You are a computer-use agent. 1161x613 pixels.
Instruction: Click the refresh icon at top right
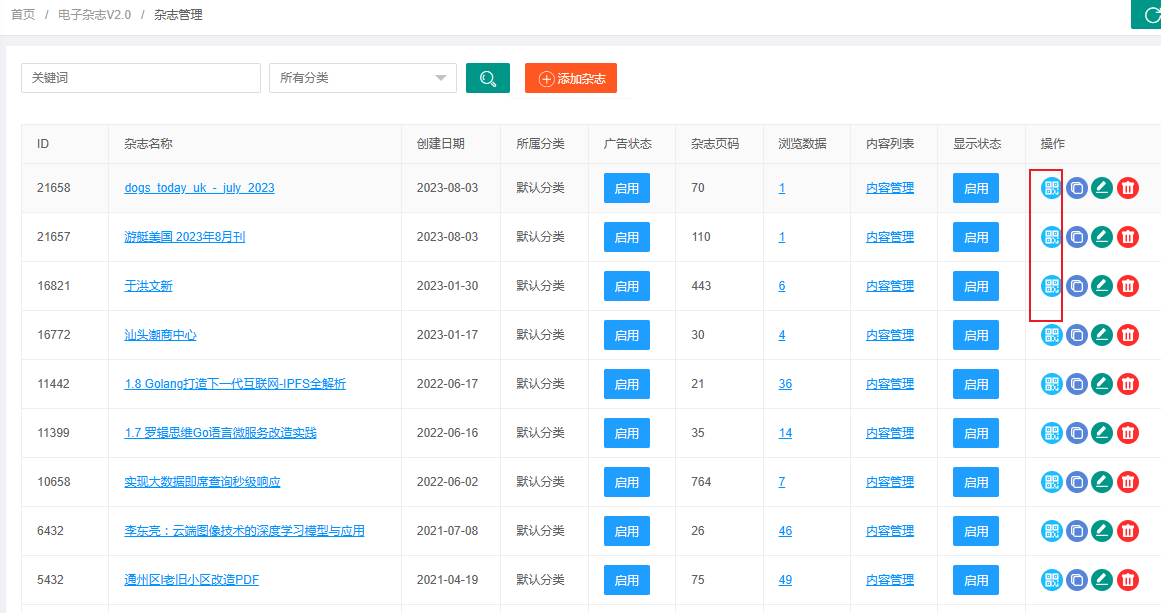tap(1148, 14)
